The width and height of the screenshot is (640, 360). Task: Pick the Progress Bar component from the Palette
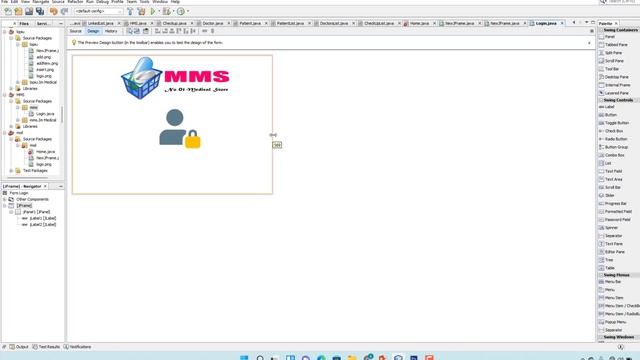(x=615, y=204)
